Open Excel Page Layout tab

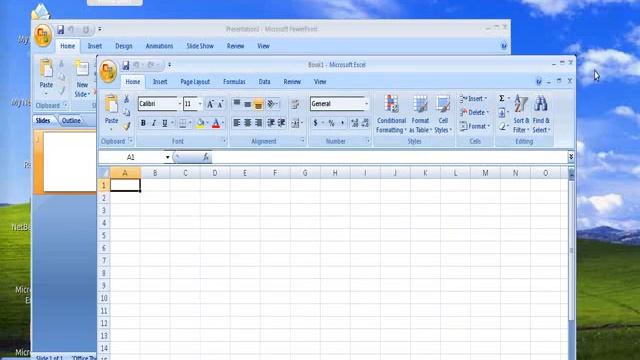tap(195, 82)
